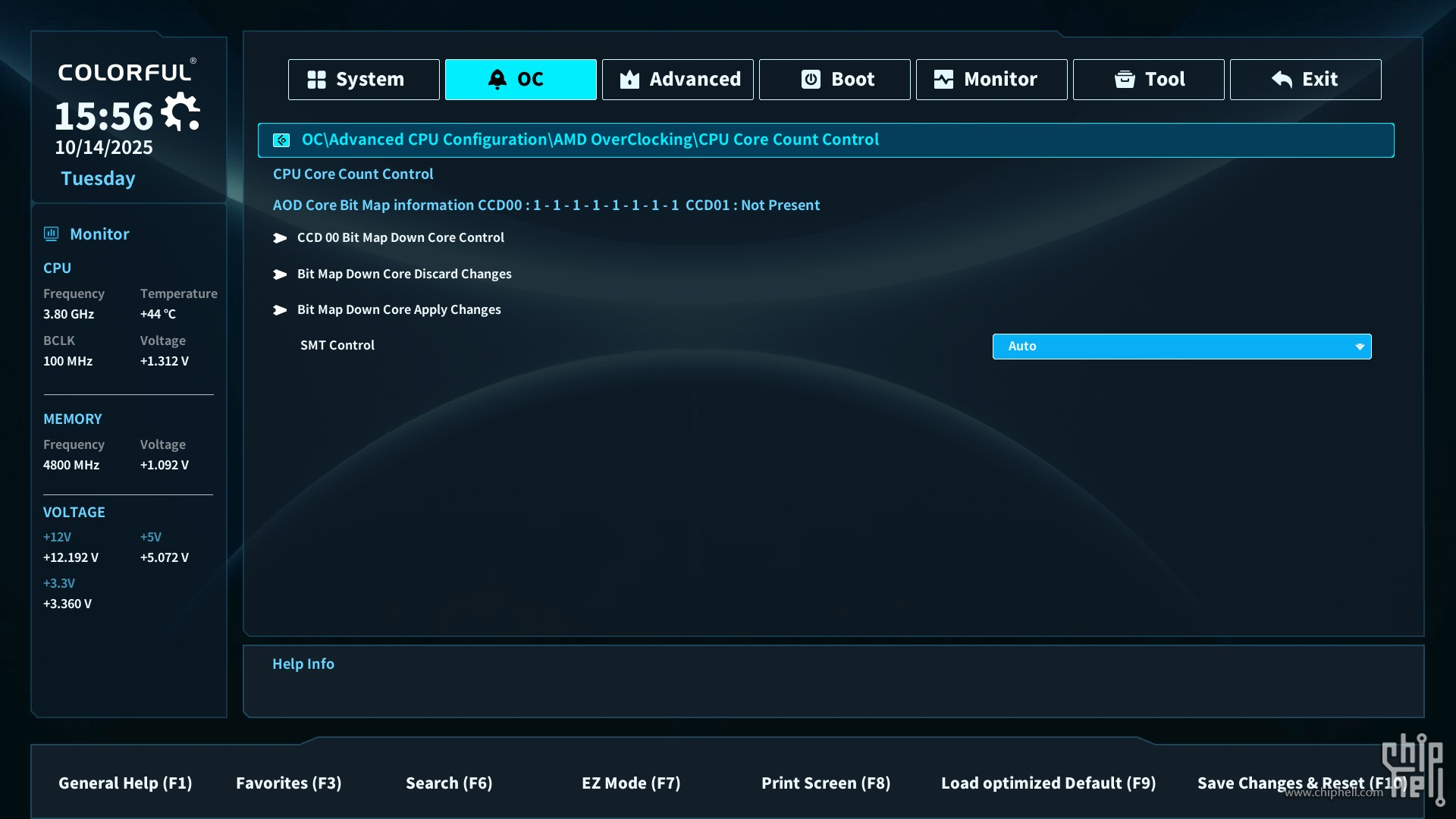Click the Advanced tab crown icon
Viewport: 1456px width, 819px height.
(629, 80)
